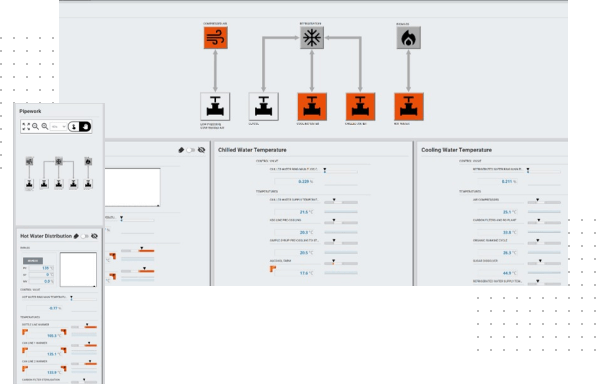Click the tag icon beside Hot Water Distribution
This screenshot has width=596, height=384.
coord(76,236)
